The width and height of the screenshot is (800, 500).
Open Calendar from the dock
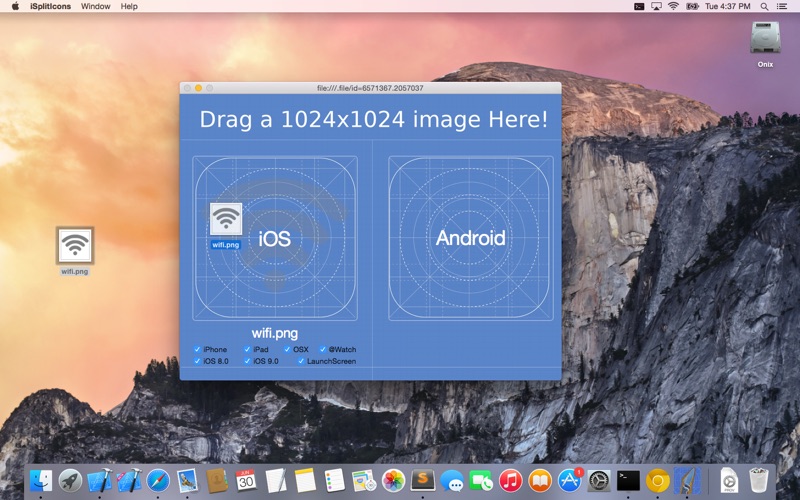tap(246, 481)
